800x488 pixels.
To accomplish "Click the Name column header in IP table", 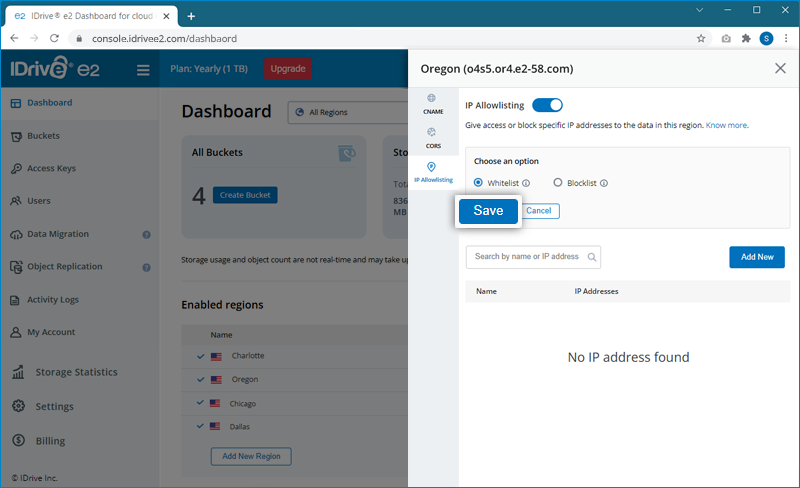I will 486,291.
